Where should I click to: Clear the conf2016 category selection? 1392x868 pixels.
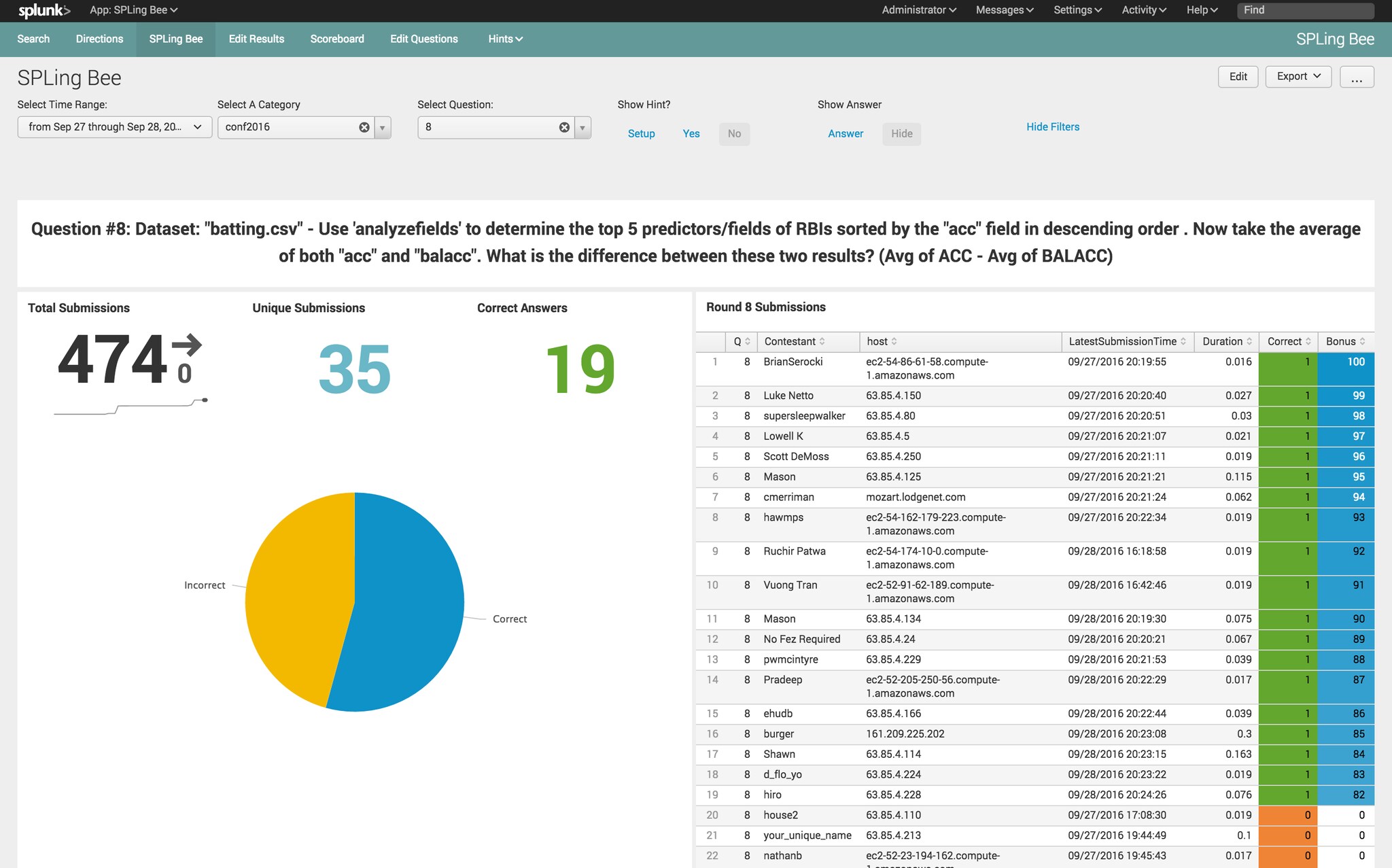[364, 127]
